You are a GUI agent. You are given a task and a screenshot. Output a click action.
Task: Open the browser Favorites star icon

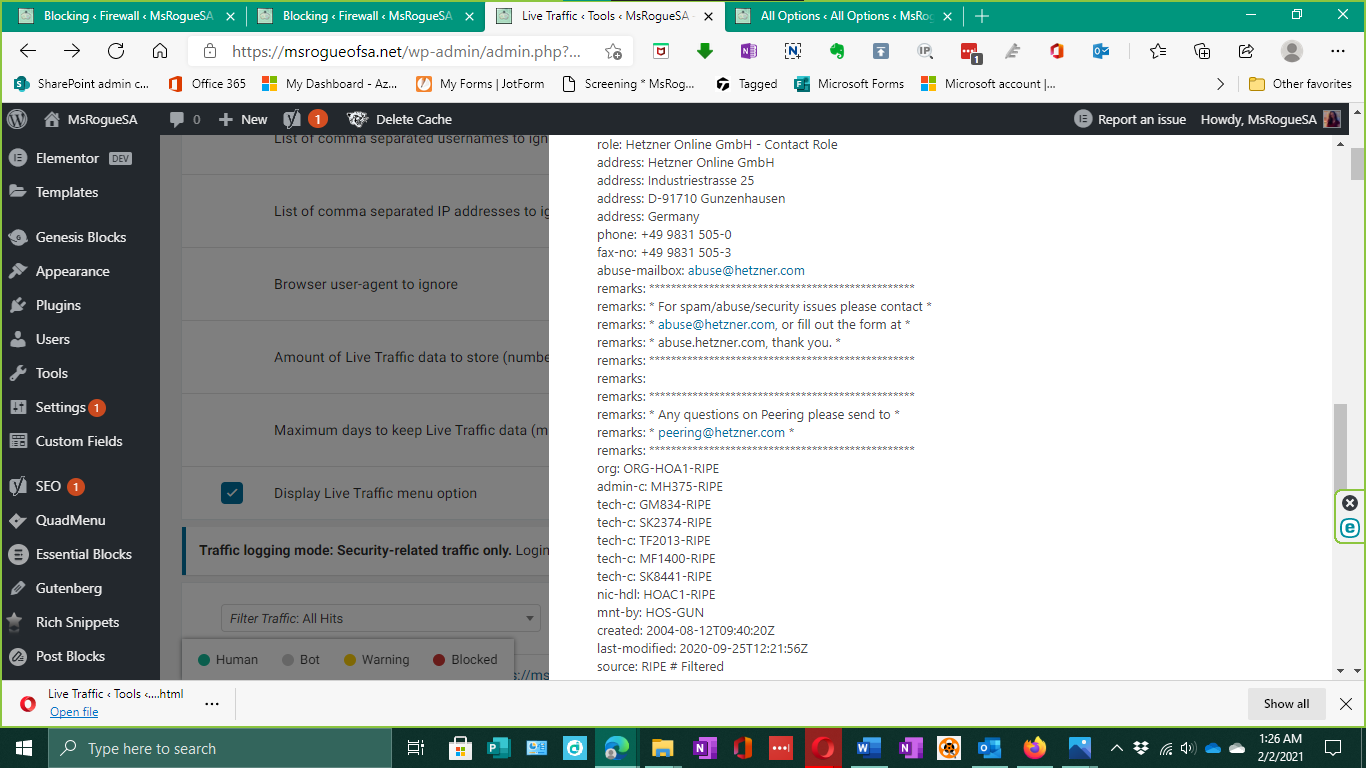click(x=1157, y=51)
